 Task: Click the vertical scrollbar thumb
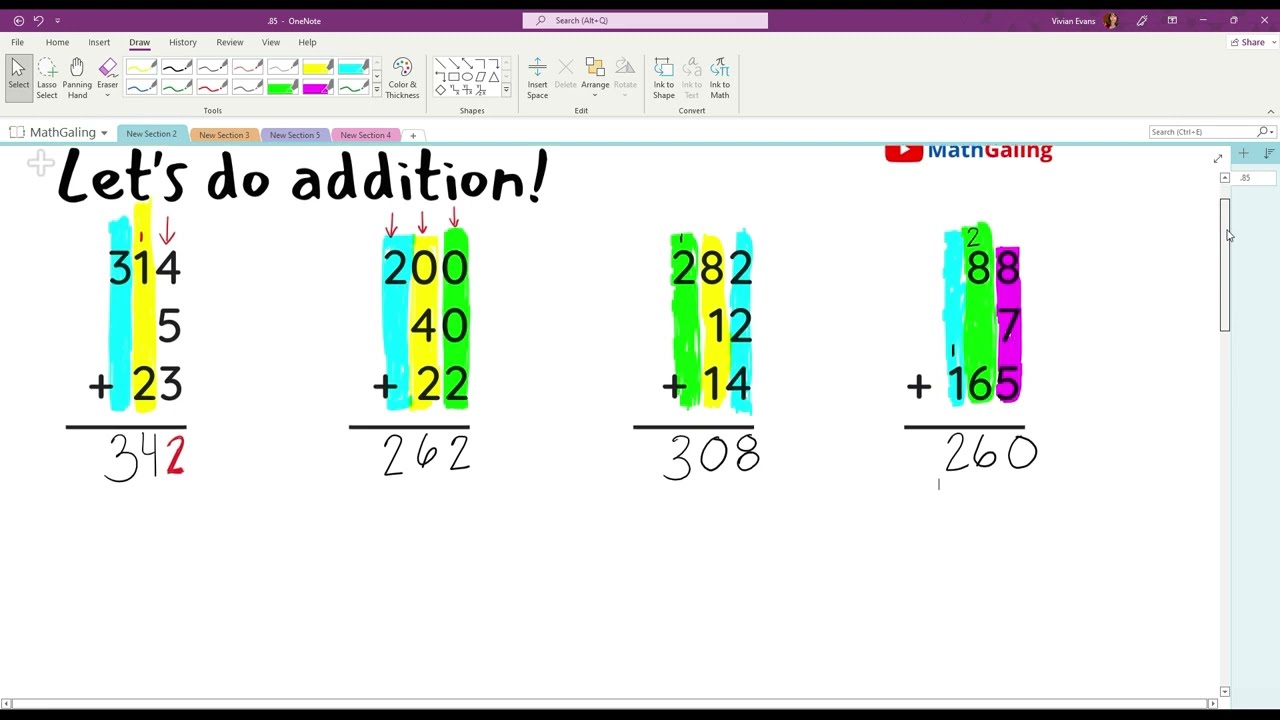(1225, 265)
